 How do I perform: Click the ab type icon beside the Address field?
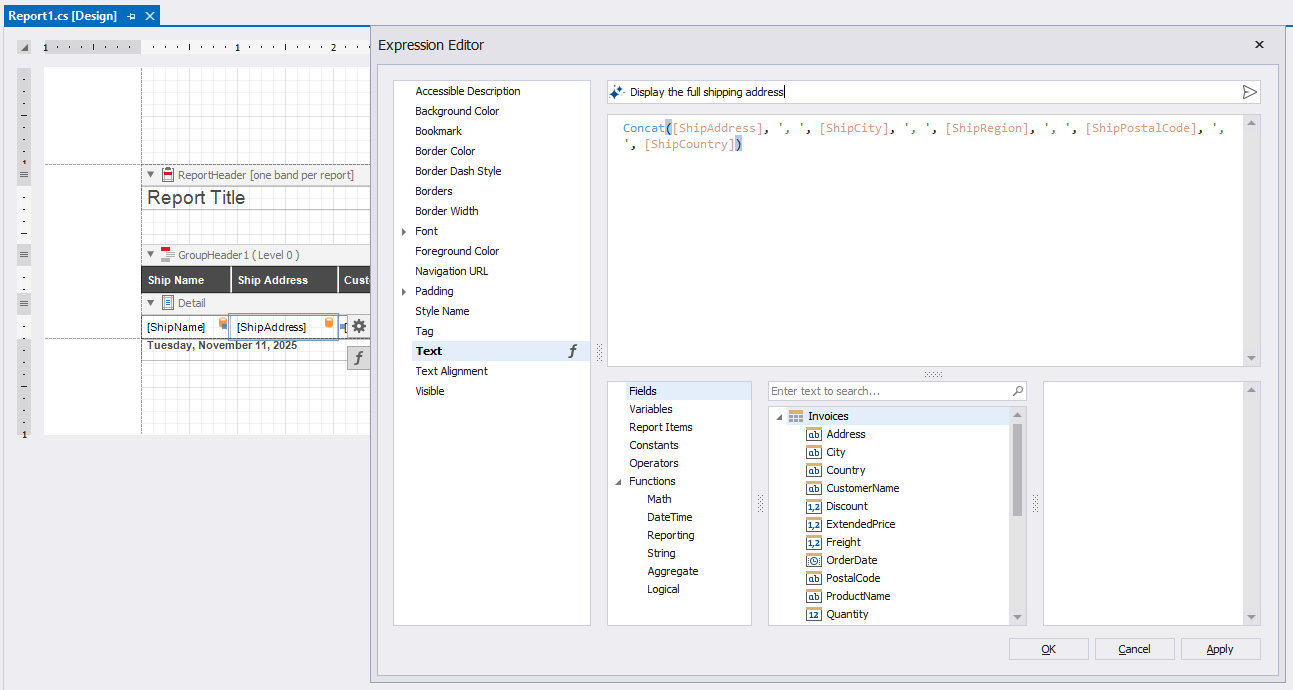pyautogui.click(x=812, y=434)
